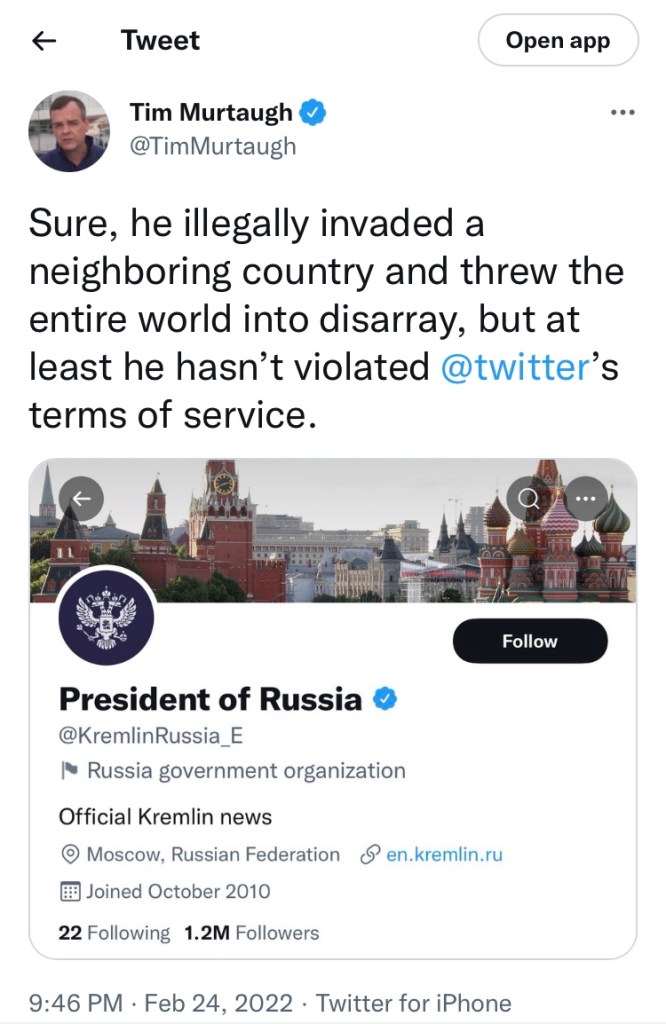Tap the Twitter for iPhone source label
The height and width of the screenshot is (1024, 666).
pos(413,1003)
